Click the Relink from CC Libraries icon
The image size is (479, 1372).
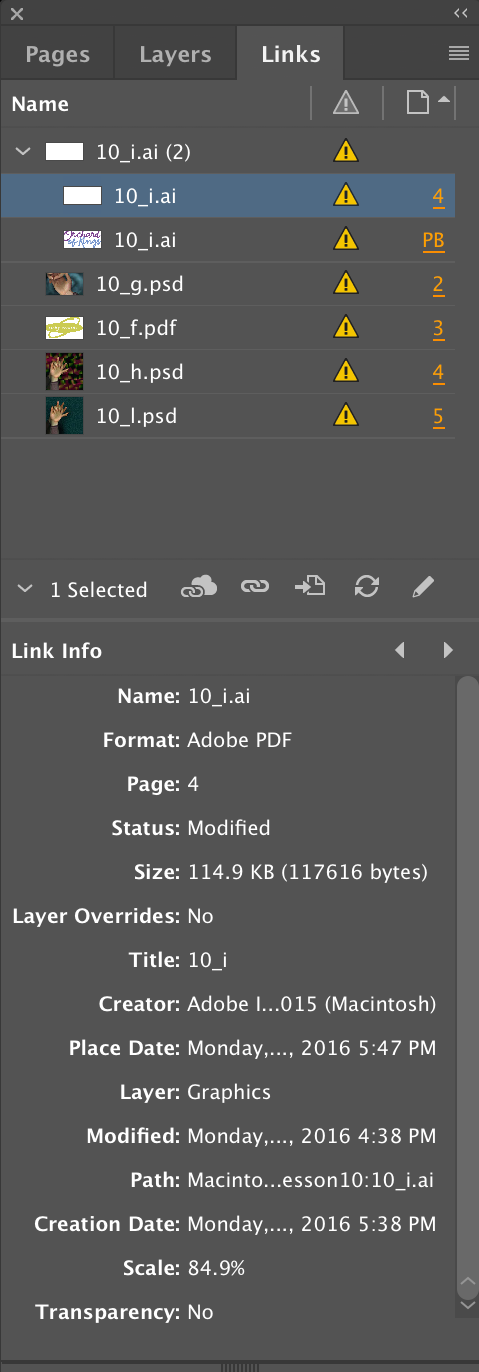click(x=198, y=589)
